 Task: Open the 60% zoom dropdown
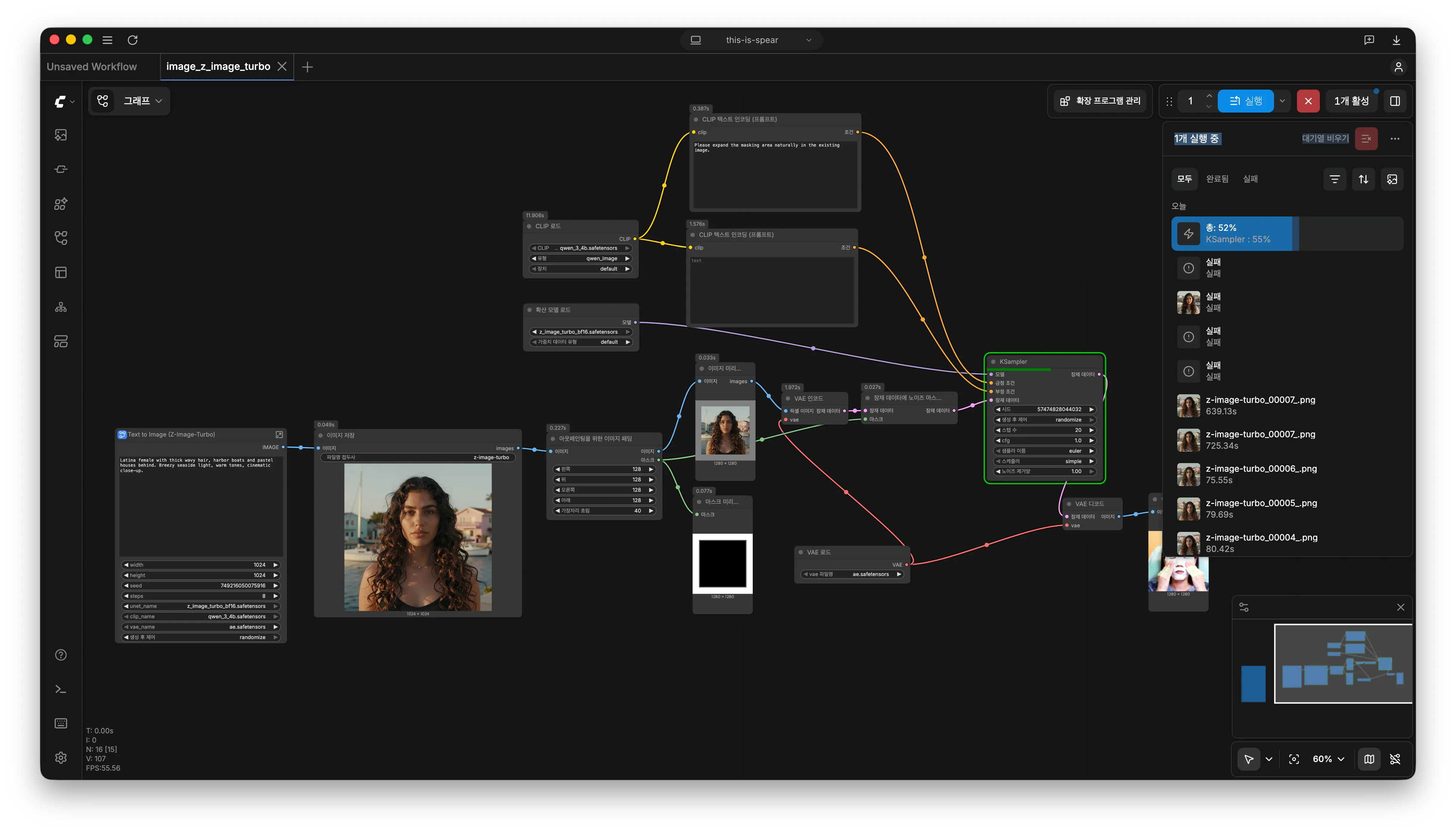[1328, 759]
